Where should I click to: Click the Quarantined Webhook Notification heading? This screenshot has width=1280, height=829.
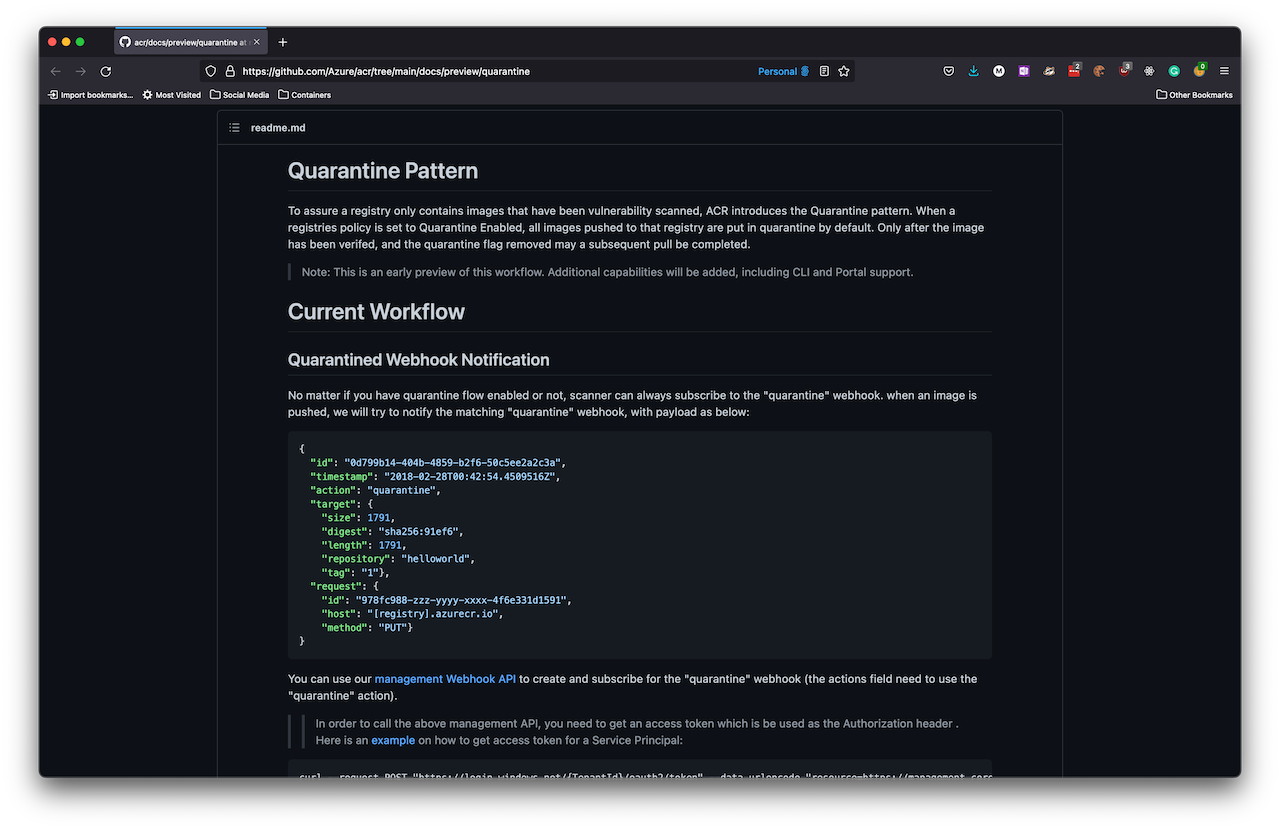tap(419, 360)
